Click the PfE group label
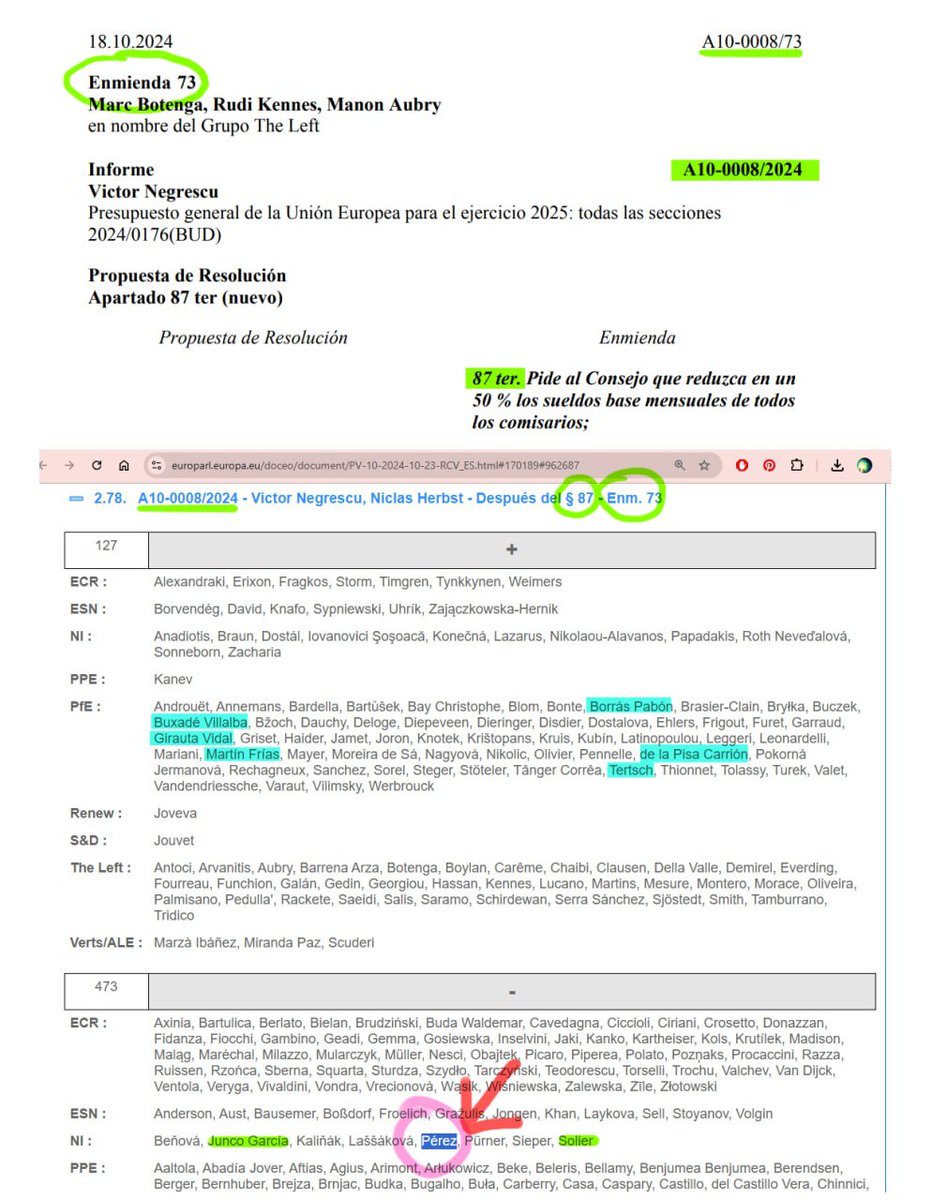 [88, 707]
